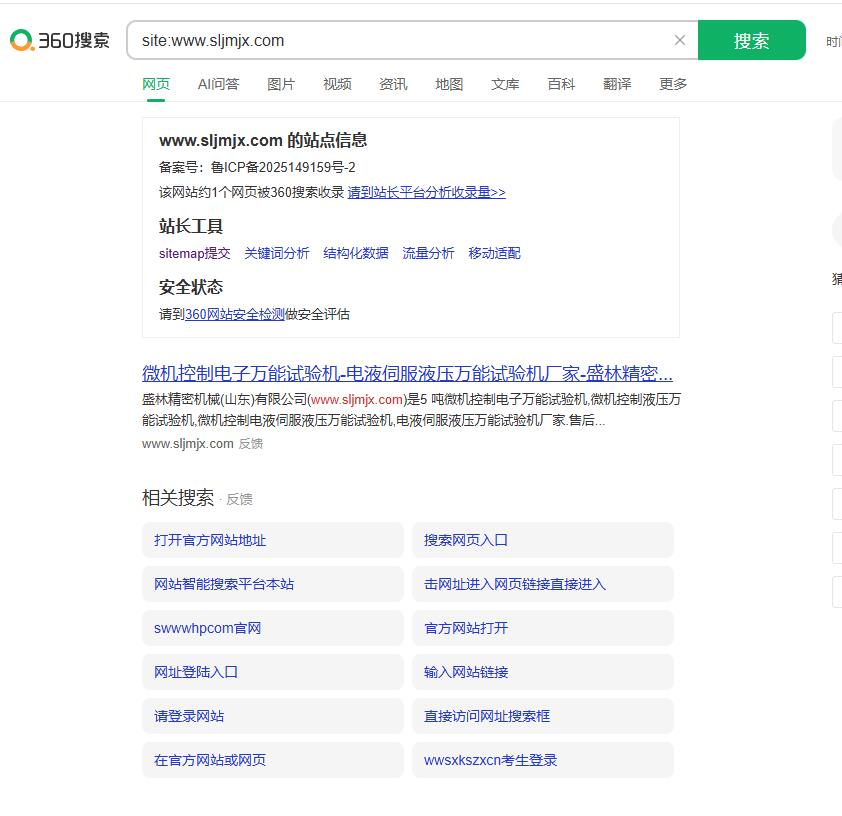Select related search 输入网站链接

click(x=542, y=672)
